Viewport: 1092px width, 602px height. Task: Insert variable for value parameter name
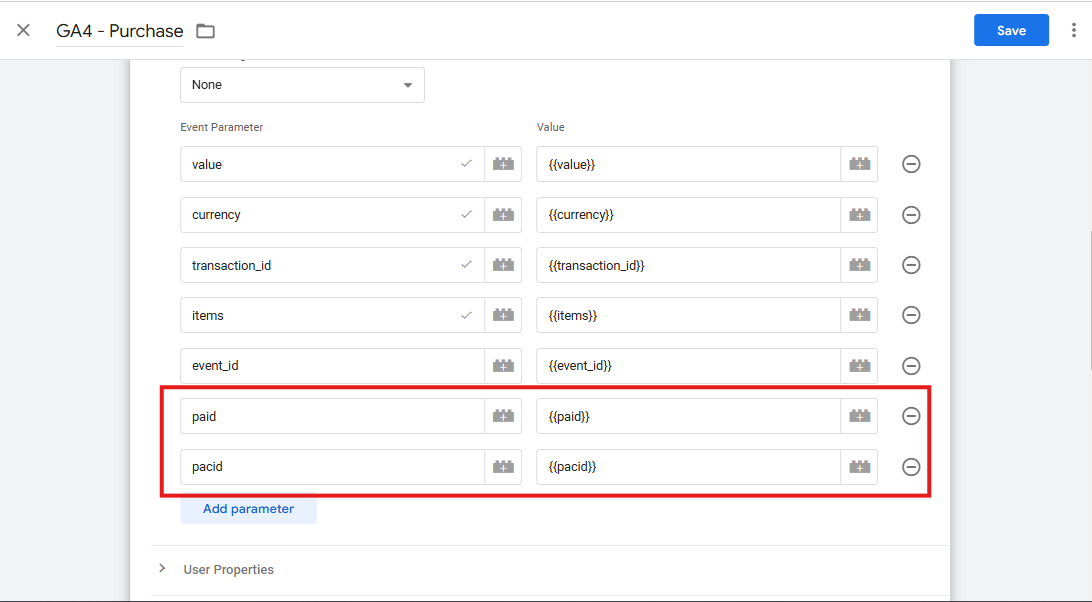(503, 164)
